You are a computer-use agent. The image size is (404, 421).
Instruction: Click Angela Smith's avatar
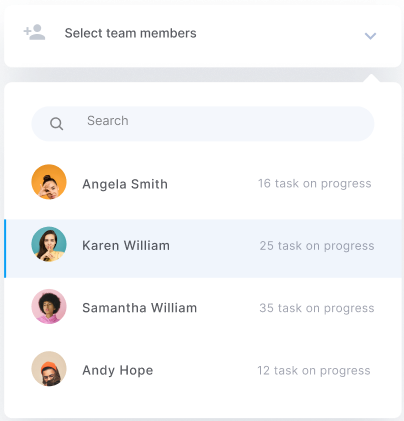tap(49, 182)
